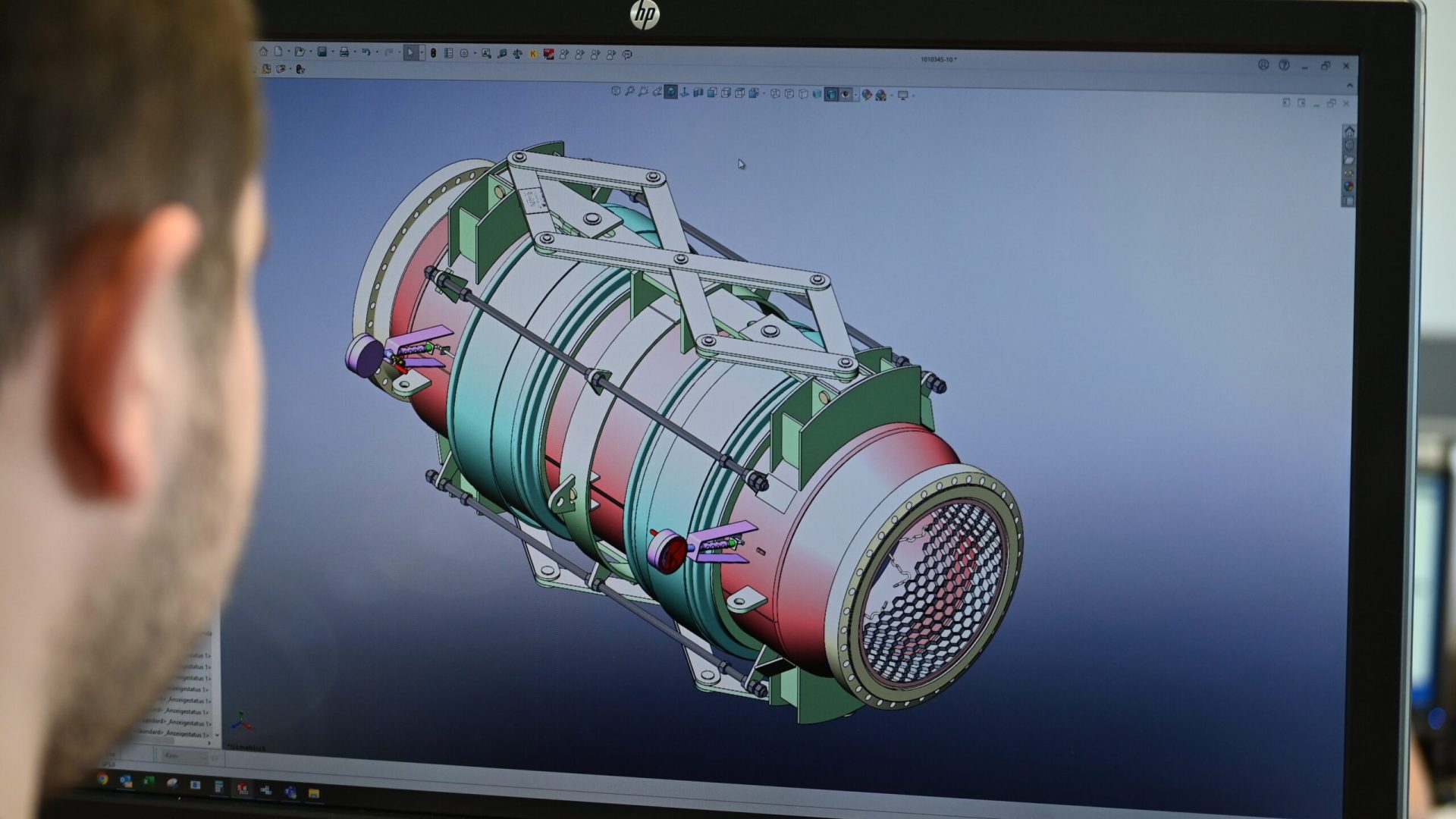The image size is (1456, 819).
Task: Open Google Chrome from taskbar
Action: point(102,779)
